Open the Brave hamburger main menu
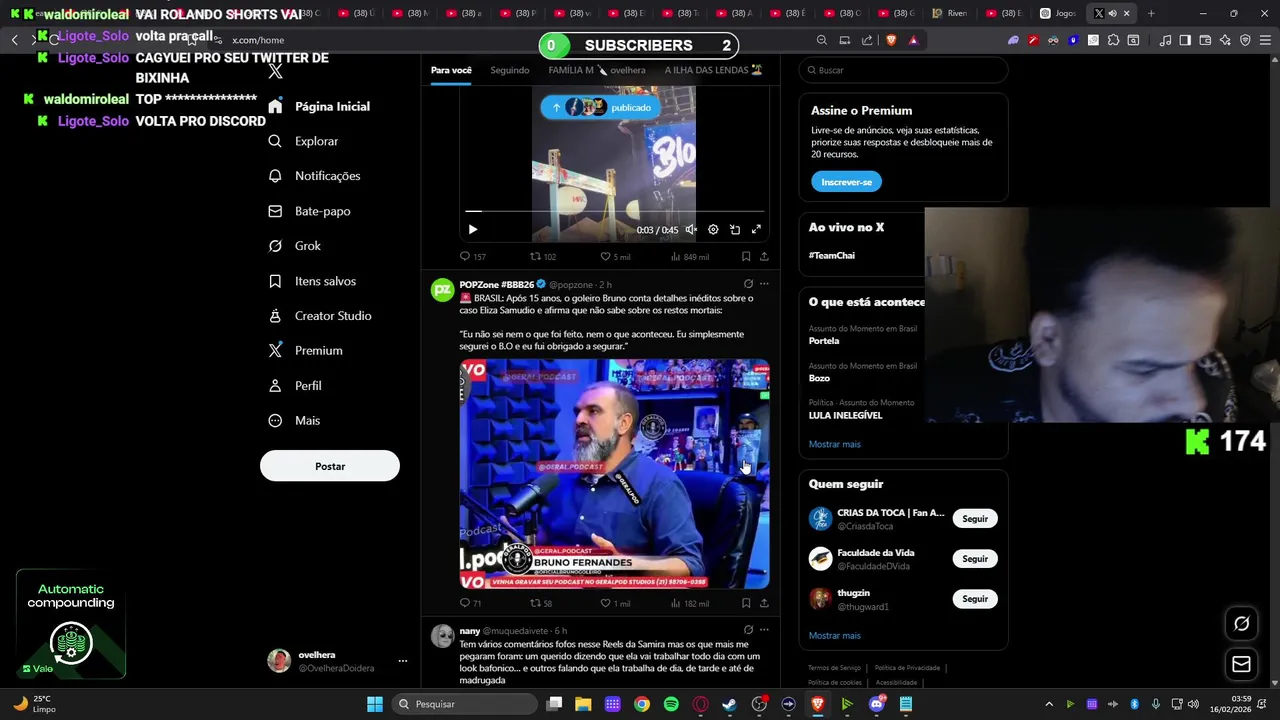The height and width of the screenshot is (720, 1280). pyautogui.click(x=1265, y=40)
